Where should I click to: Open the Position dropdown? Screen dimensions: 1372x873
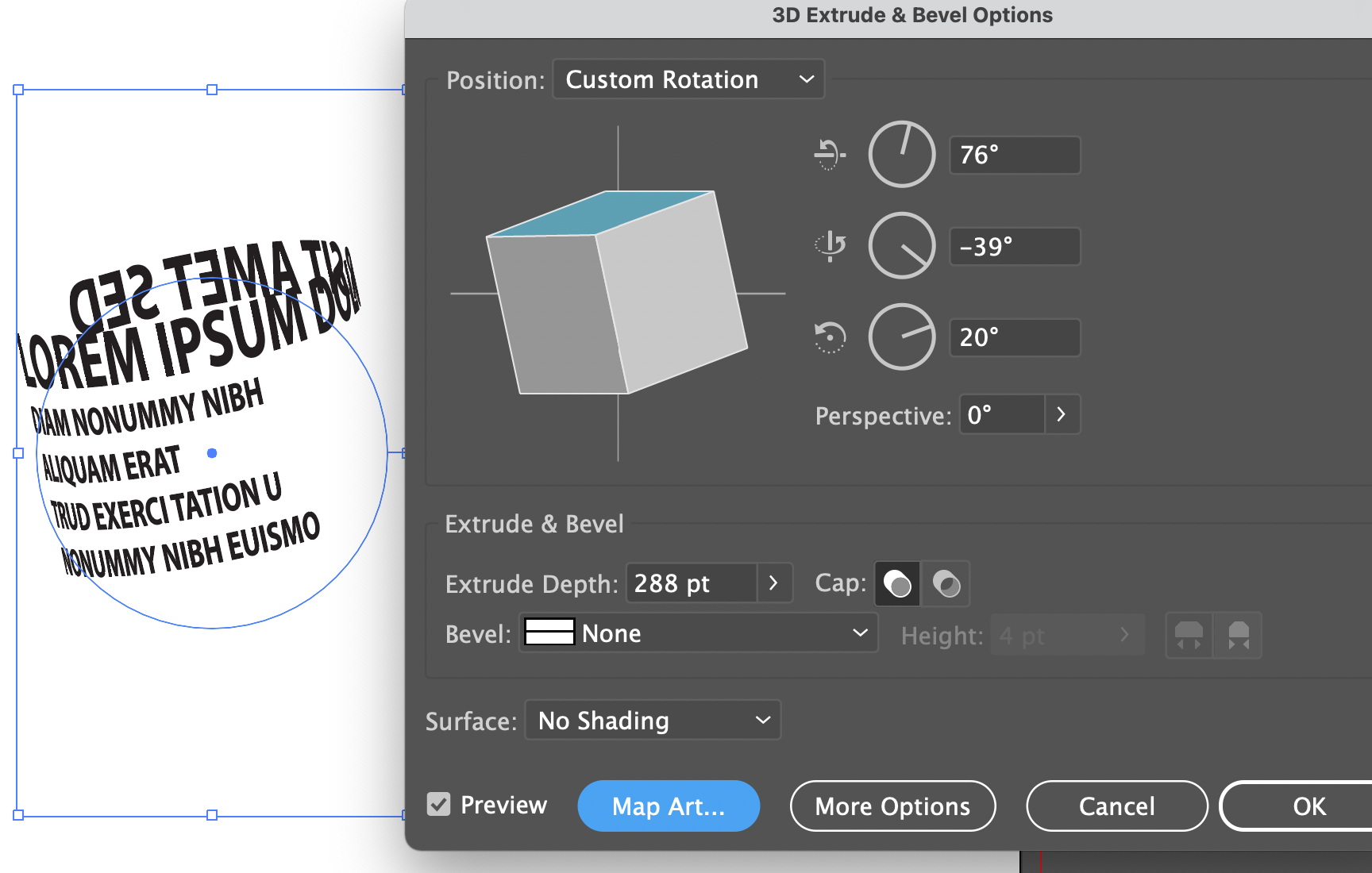pyautogui.click(x=688, y=79)
